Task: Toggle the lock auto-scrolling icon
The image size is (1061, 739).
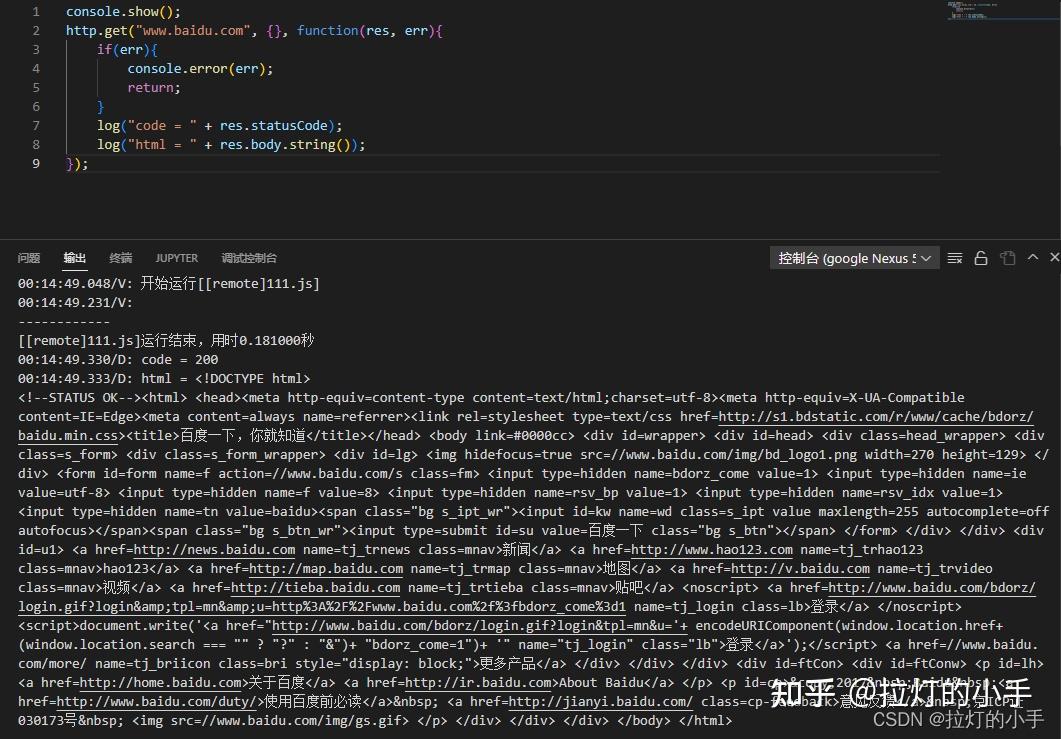Action: [980, 257]
